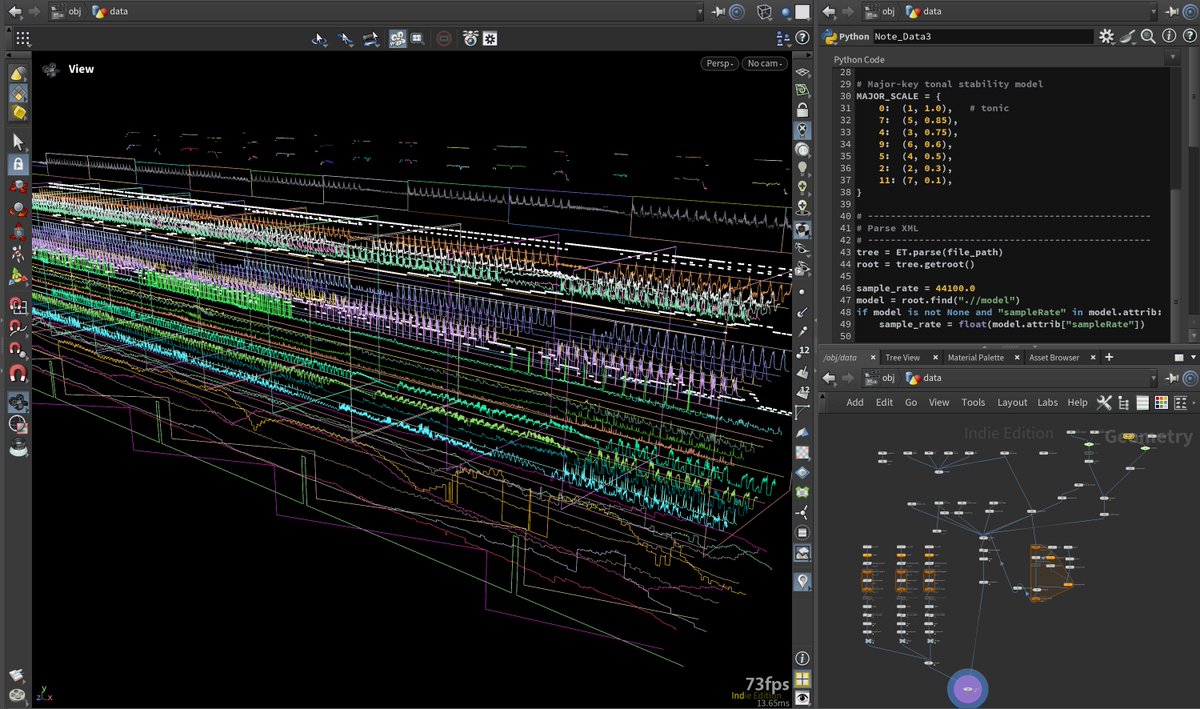1200x709 pixels.
Task: Open the Layout menu in network editor
Action: pyautogui.click(x=1012, y=402)
